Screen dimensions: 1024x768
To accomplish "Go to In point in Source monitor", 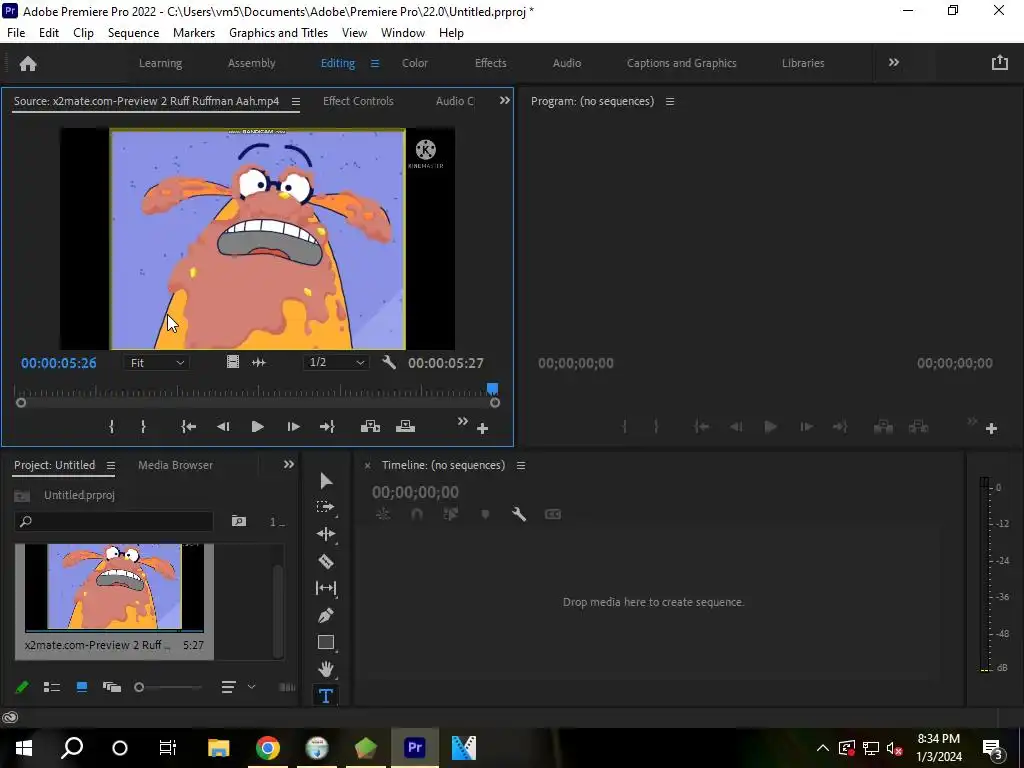I will 188,427.
